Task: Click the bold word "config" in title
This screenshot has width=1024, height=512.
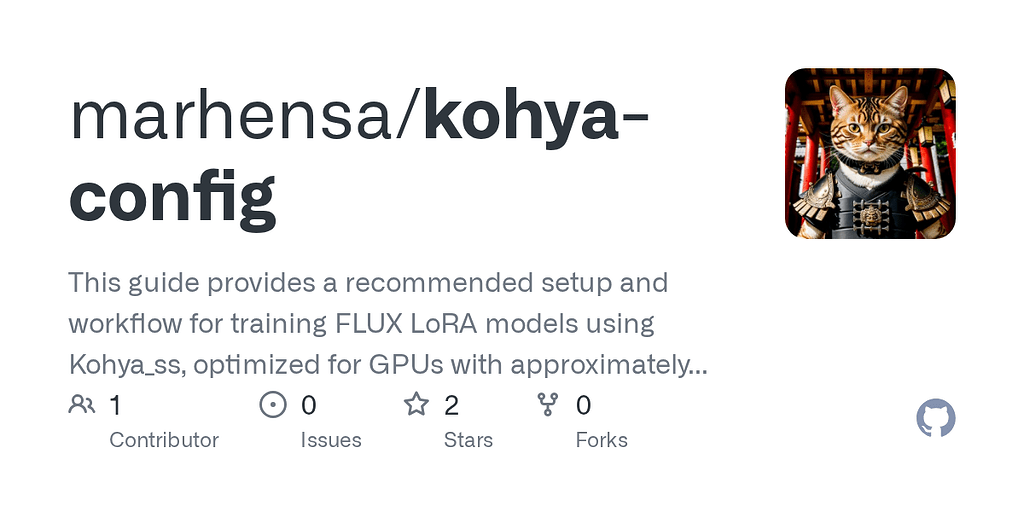Action: coord(172,194)
